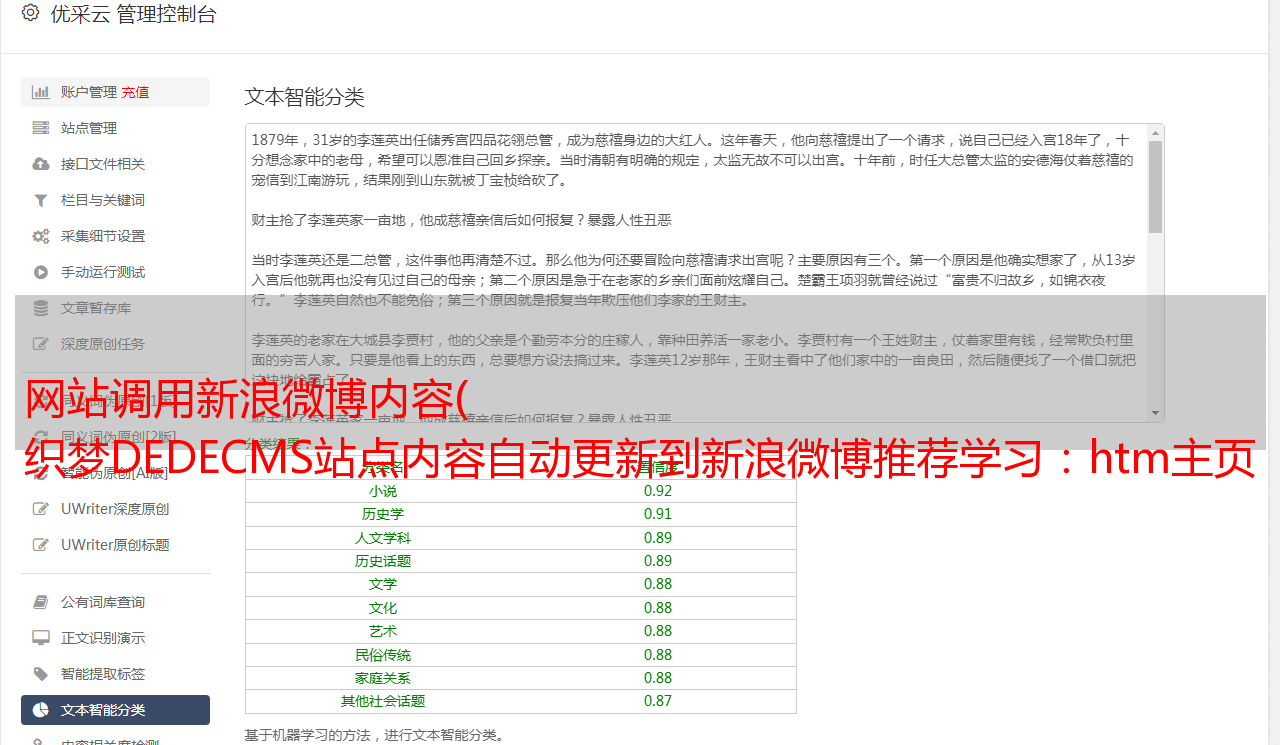The image size is (1280, 745).
Task: Select the 0.92 confidence value
Action: point(658,491)
